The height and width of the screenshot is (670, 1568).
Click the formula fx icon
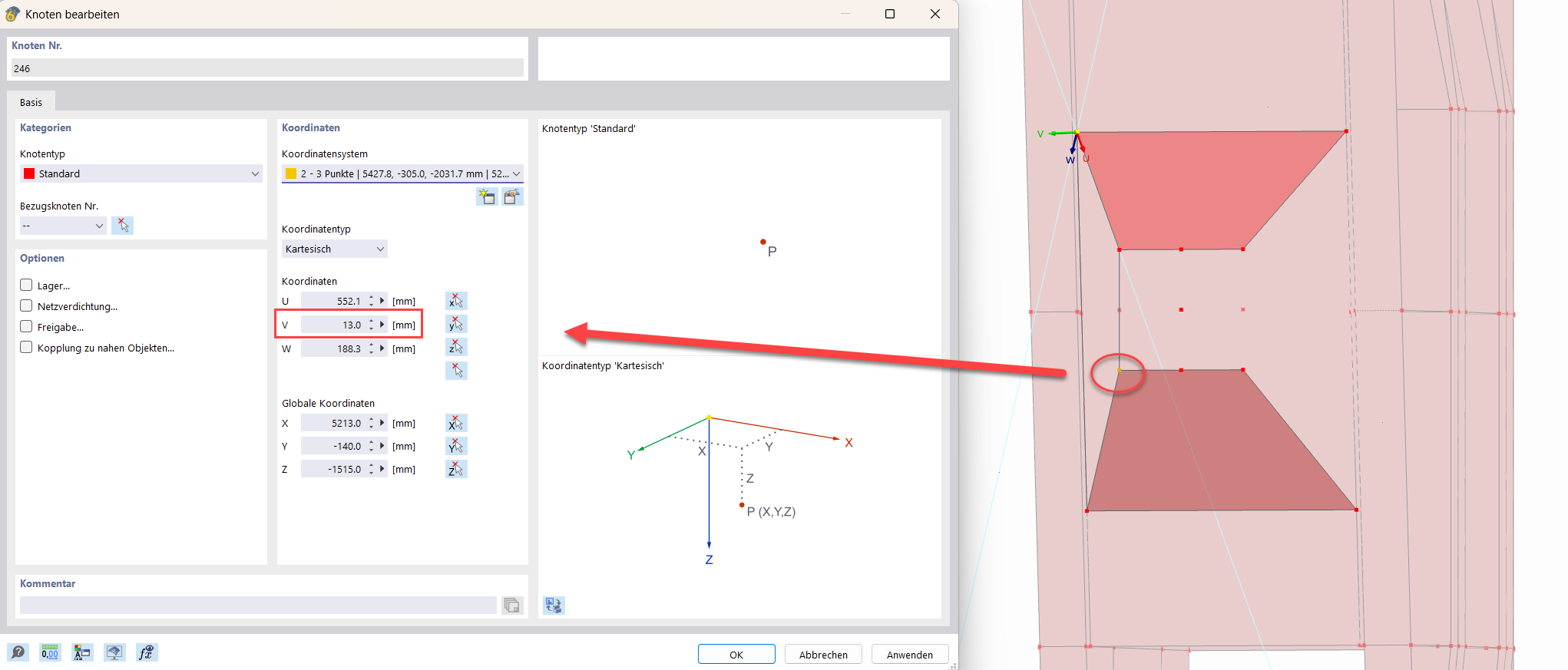point(146,652)
